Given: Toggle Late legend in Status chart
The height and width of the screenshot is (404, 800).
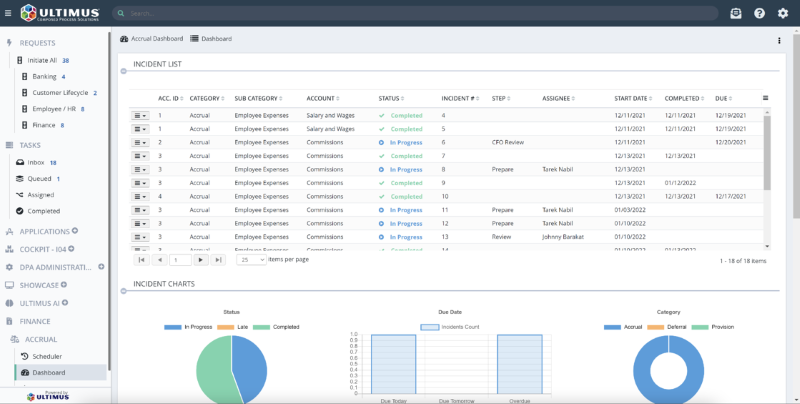Looking at the screenshot, I should coord(232,327).
